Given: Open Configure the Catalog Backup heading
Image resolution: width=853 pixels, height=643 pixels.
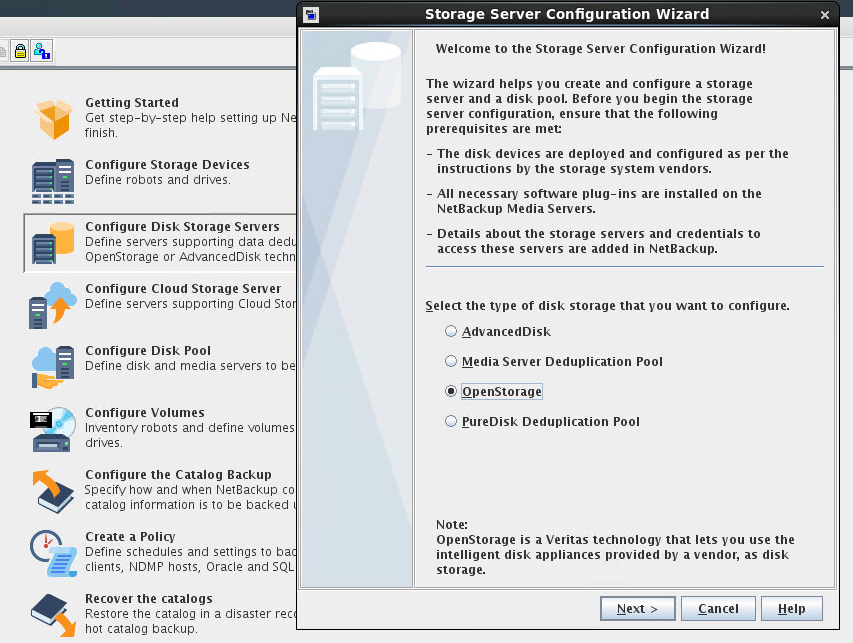Looking at the screenshot, I should coord(178,474).
